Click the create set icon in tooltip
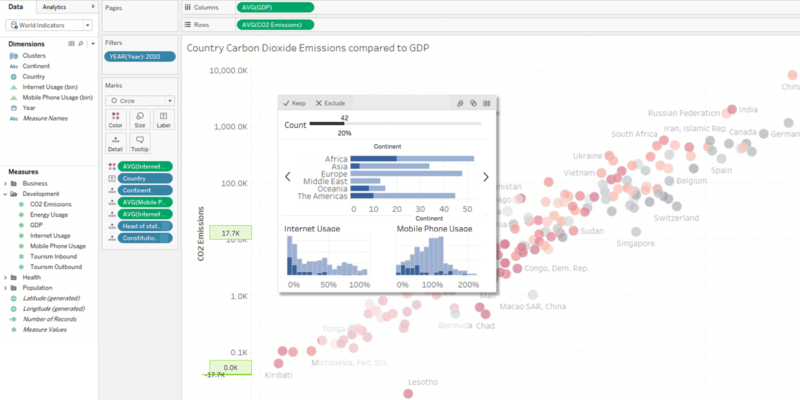800x400 pixels. (473, 103)
